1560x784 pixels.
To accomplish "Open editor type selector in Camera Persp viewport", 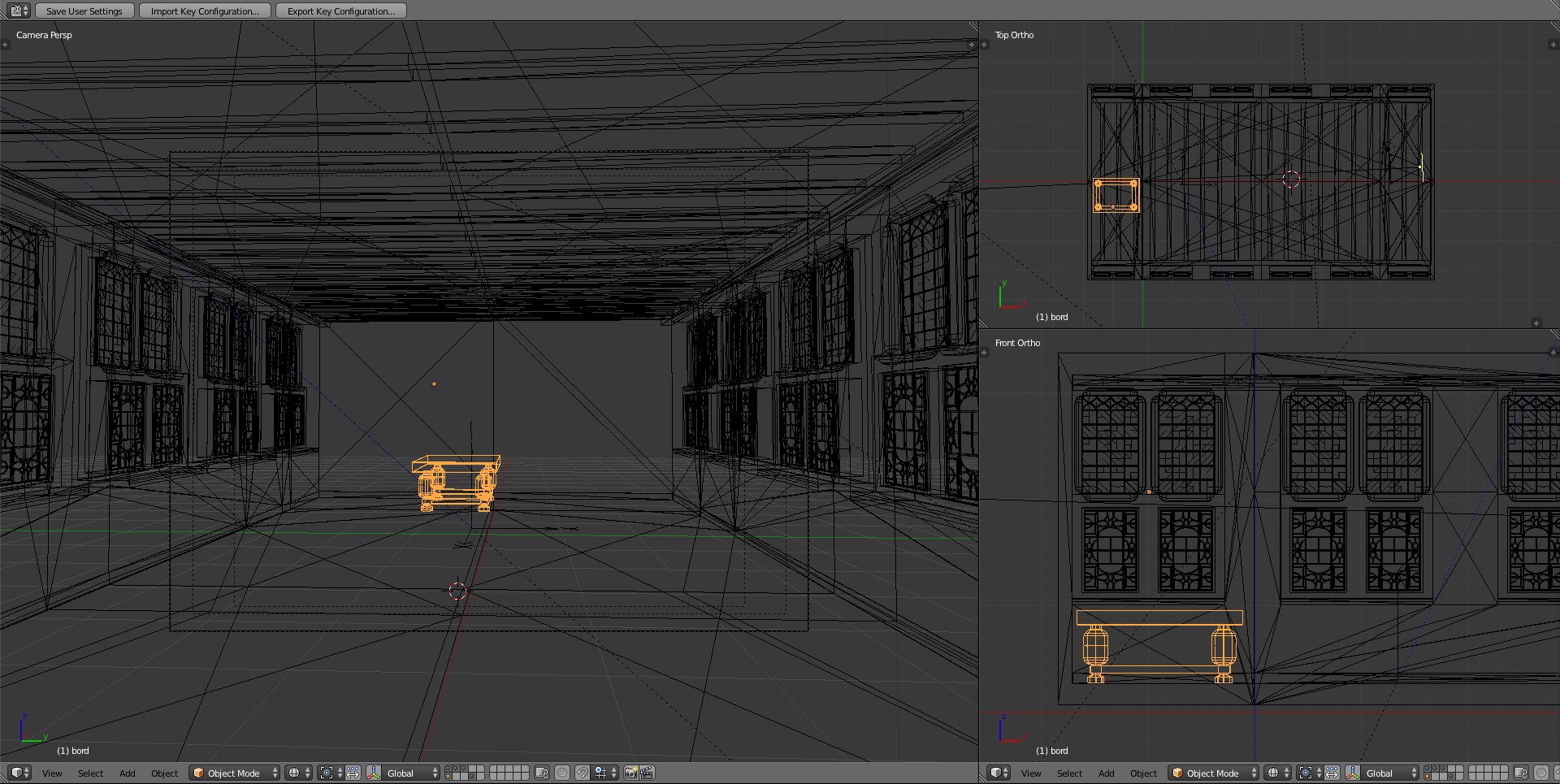I will pyautogui.click(x=19, y=773).
